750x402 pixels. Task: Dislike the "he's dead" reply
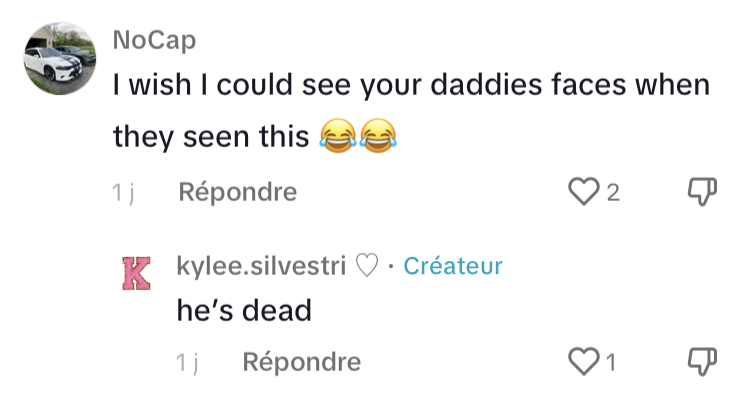702,361
